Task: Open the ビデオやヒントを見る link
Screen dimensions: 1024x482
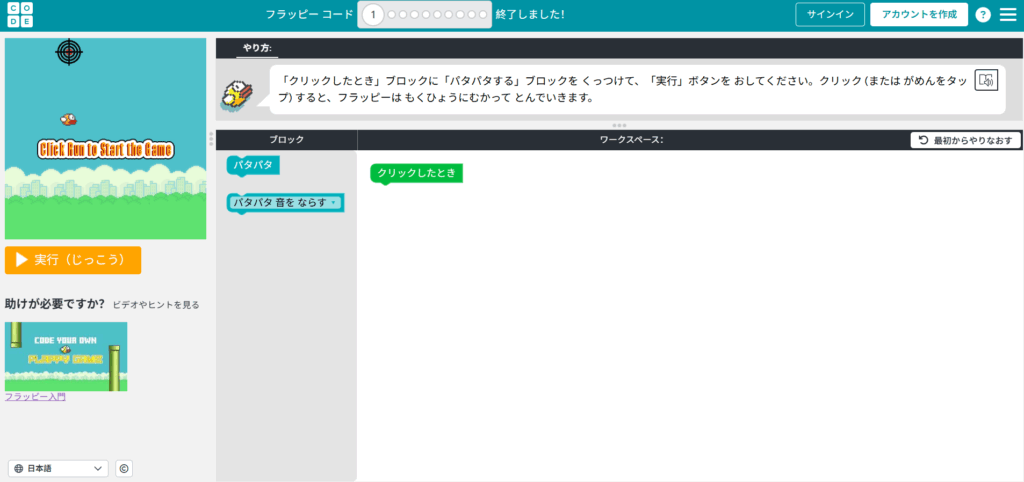Action: (x=156, y=305)
